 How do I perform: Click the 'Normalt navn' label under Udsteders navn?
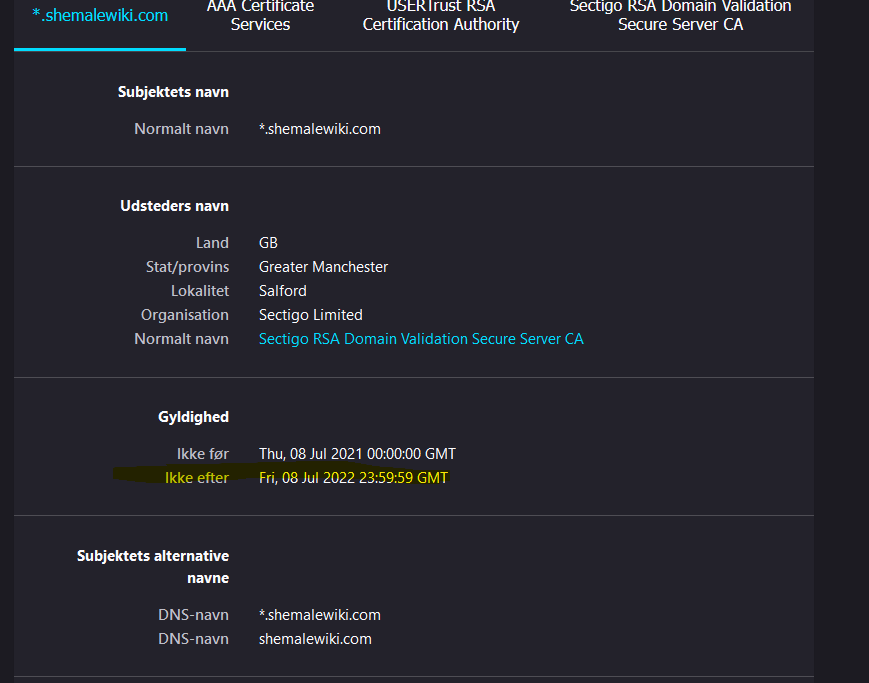(181, 339)
